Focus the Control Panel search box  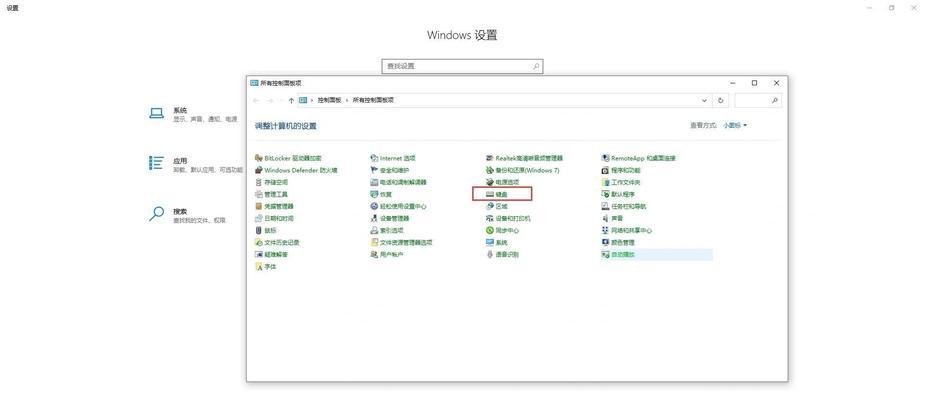[x=758, y=101]
